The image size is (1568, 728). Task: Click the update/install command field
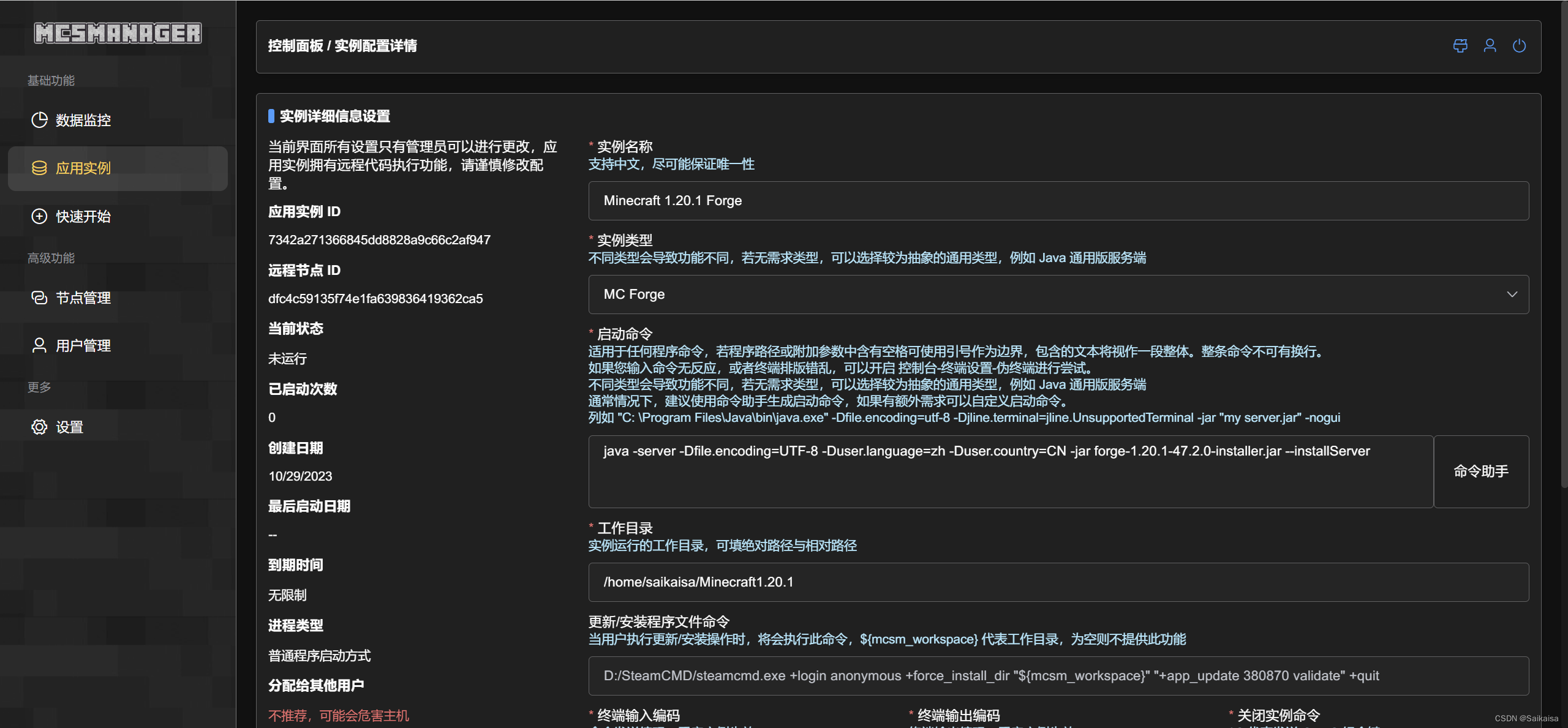(x=1058, y=676)
